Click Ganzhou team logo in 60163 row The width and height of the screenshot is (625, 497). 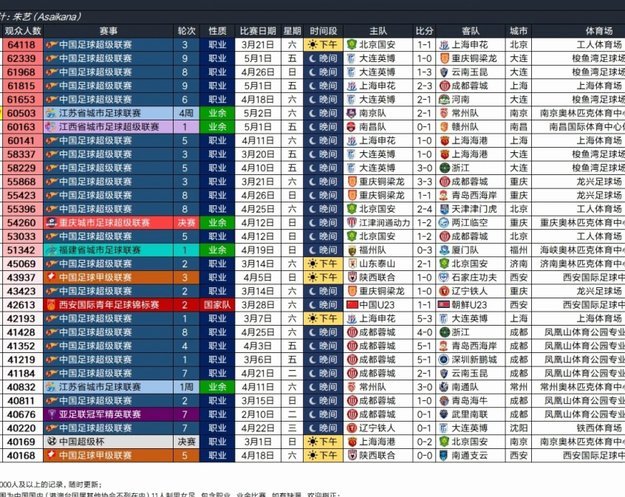coord(444,127)
